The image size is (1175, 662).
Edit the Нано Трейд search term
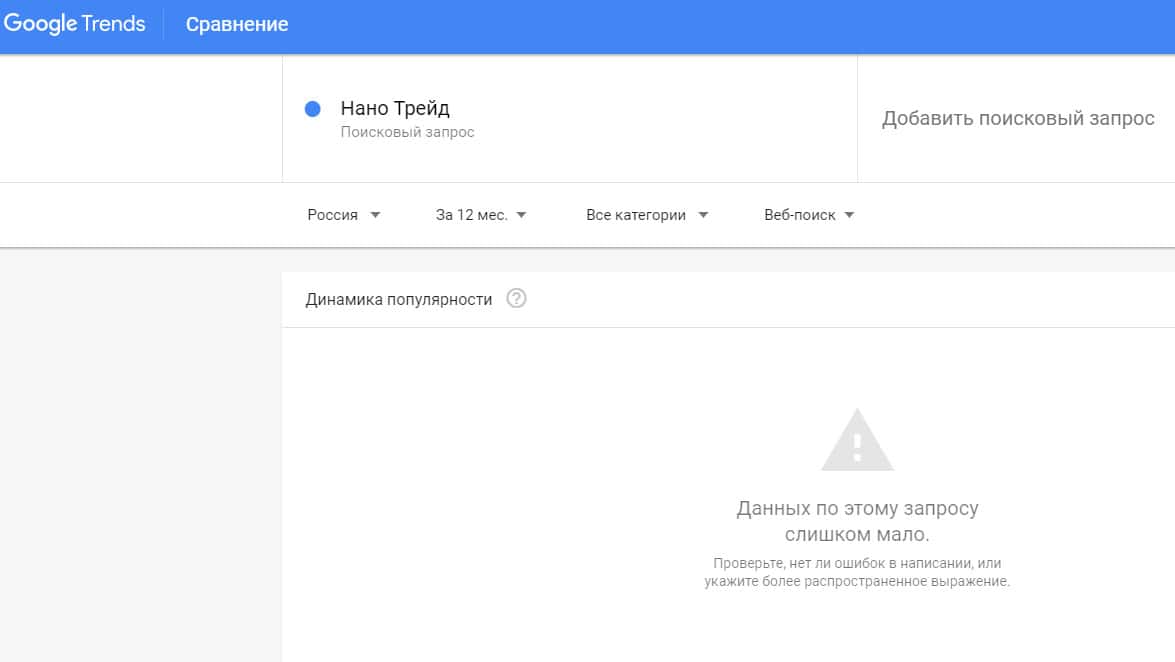coord(395,108)
